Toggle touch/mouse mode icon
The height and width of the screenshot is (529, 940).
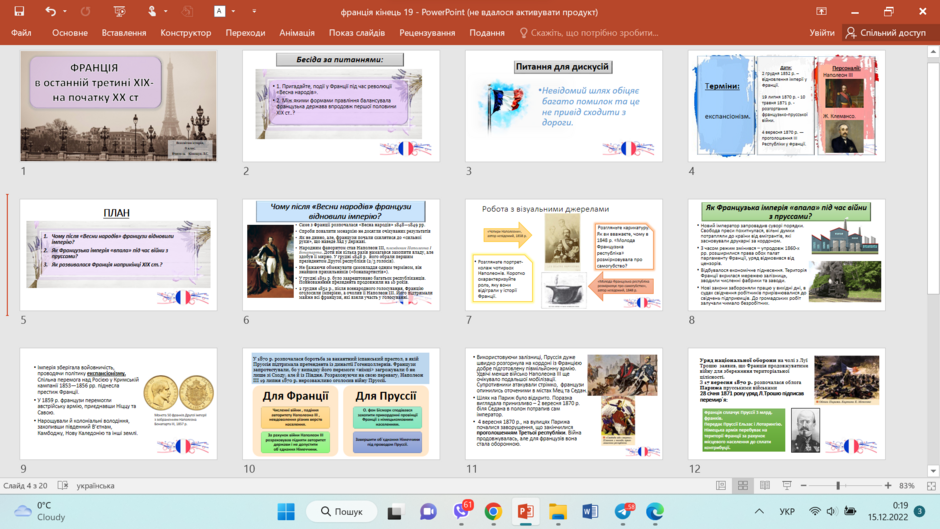[x=152, y=11]
